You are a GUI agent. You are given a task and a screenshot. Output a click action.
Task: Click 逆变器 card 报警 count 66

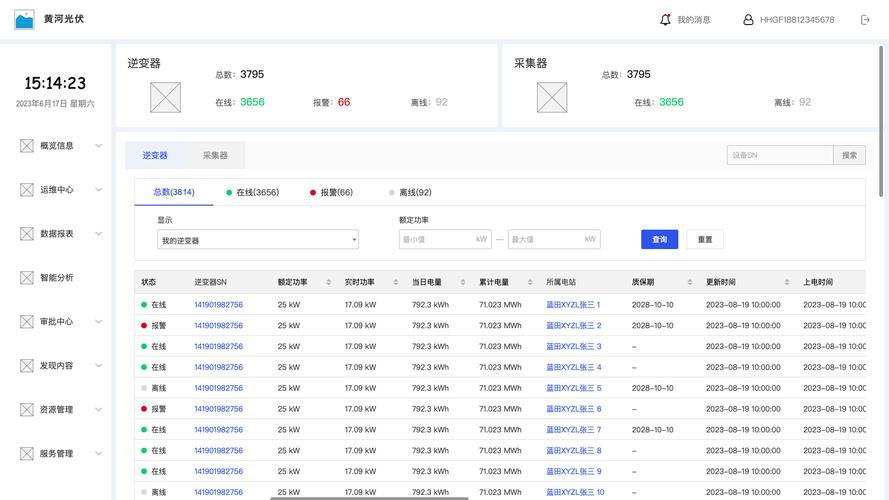click(x=344, y=102)
